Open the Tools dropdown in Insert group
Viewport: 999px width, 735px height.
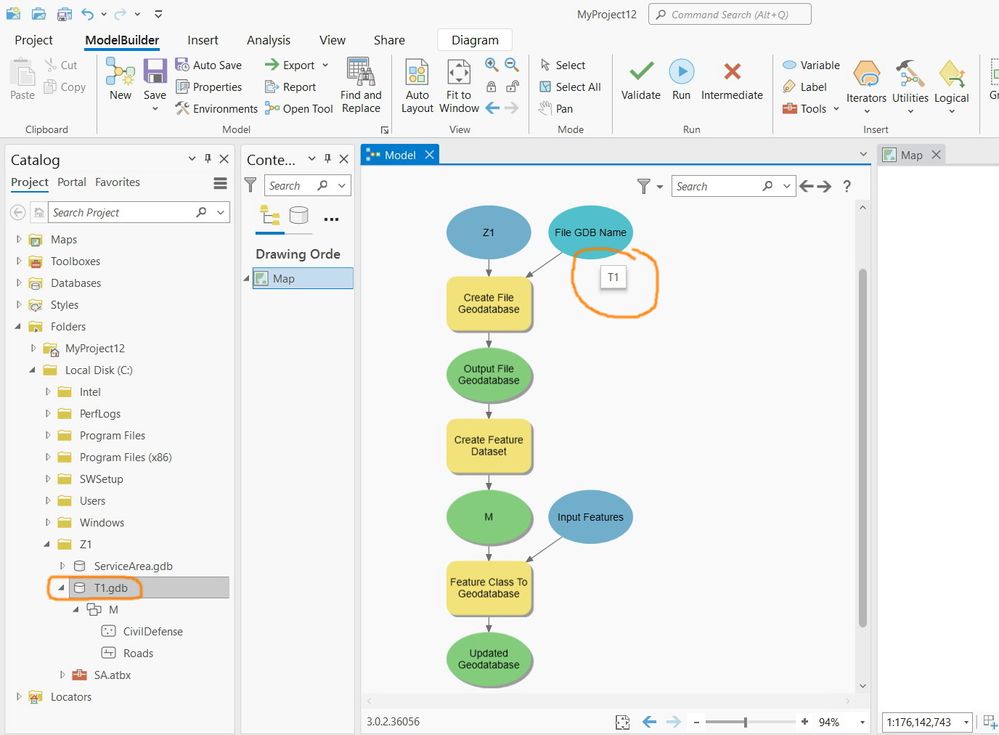coord(837,109)
